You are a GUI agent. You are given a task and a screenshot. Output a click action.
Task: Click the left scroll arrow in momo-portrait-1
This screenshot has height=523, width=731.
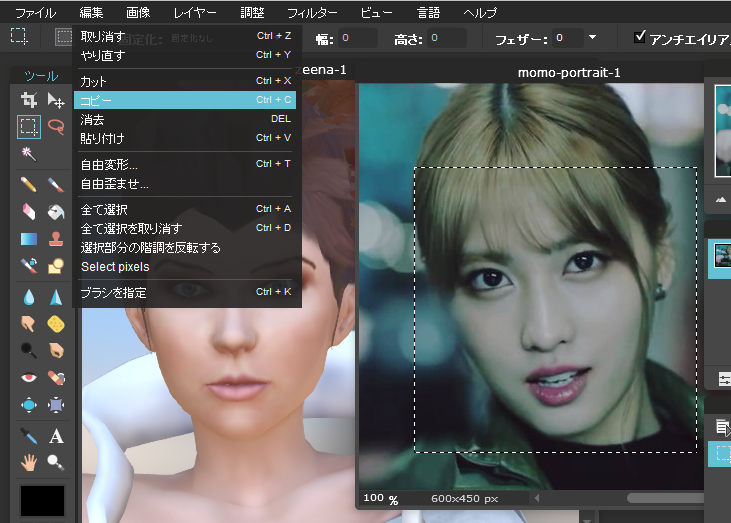[537, 498]
